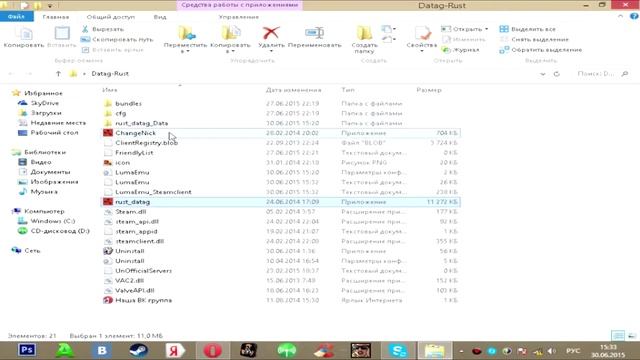Open Opera browser from taskbar
The width and height of the screenshot is (640, 360).
click(213, 350)
